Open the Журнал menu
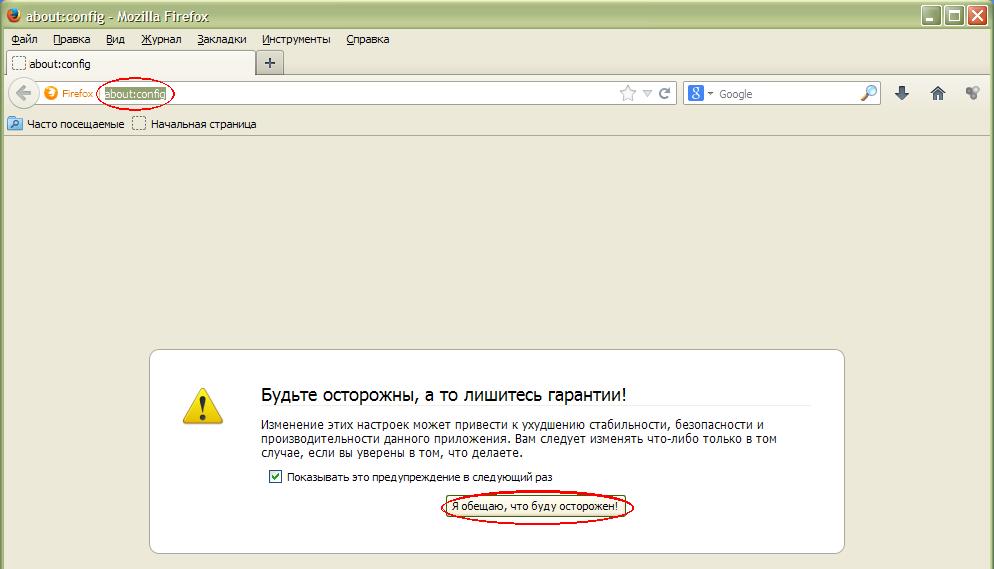 click(x=161, y=39)
